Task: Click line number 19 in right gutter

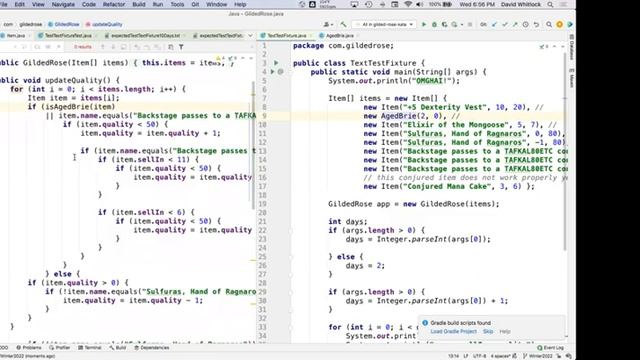Action: click(262, 204)
